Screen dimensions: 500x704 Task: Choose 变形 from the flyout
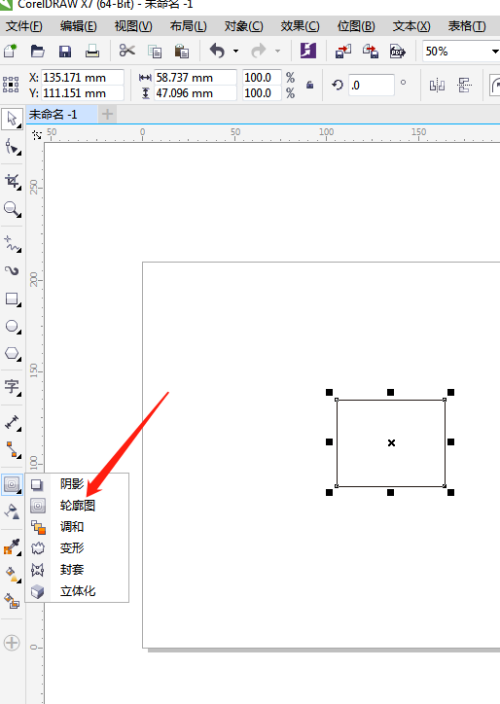(77, 548)
